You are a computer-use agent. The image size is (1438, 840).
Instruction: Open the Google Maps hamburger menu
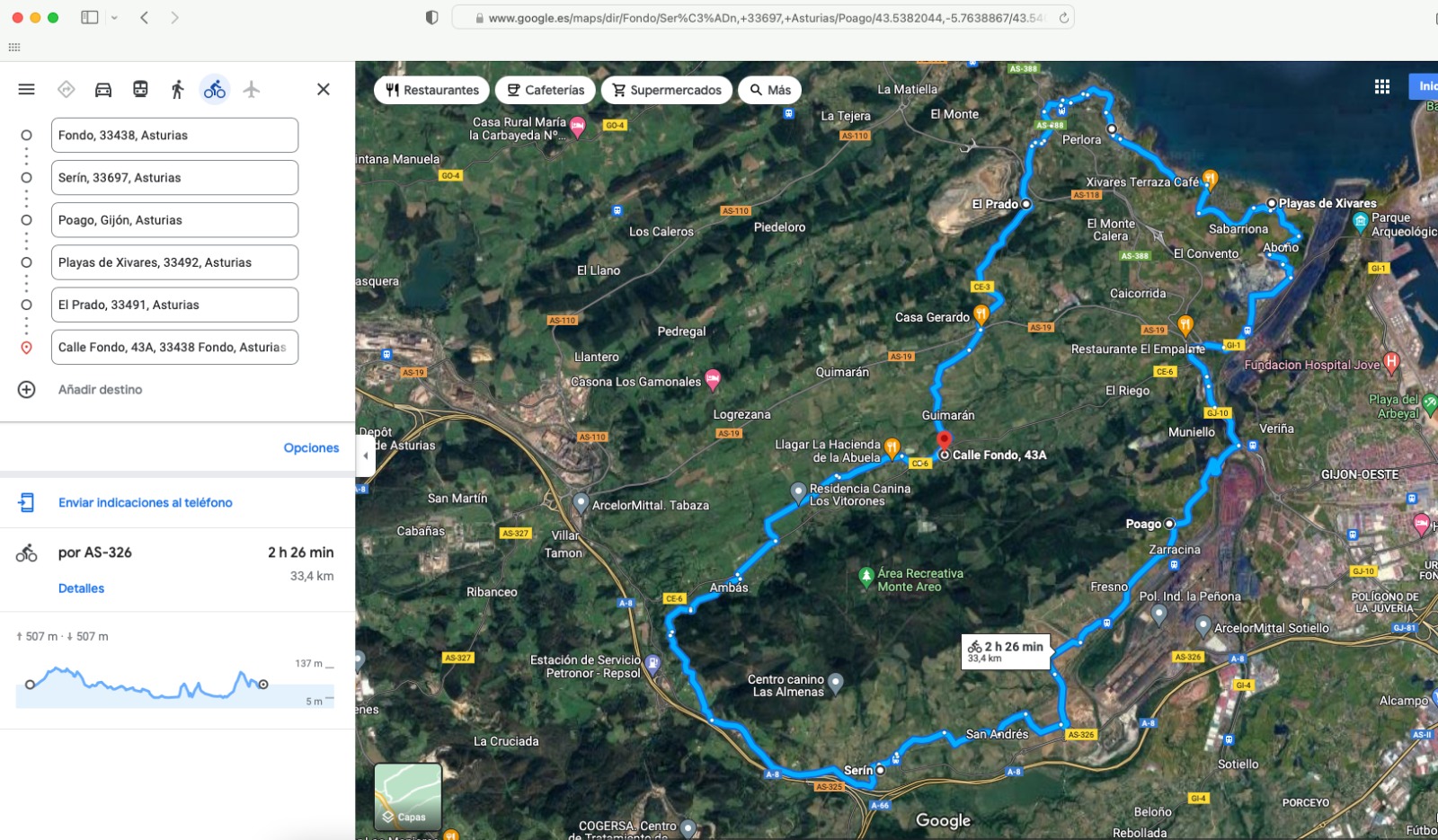(26, 89)
